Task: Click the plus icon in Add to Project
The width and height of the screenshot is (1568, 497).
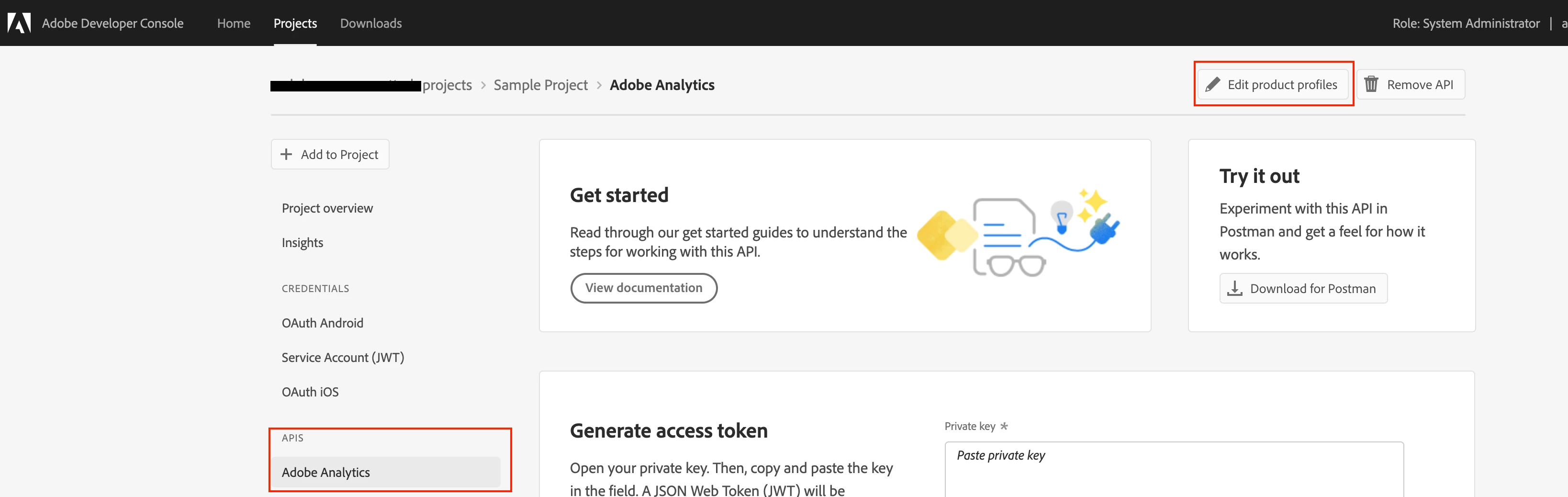Action: pos(286,154)
